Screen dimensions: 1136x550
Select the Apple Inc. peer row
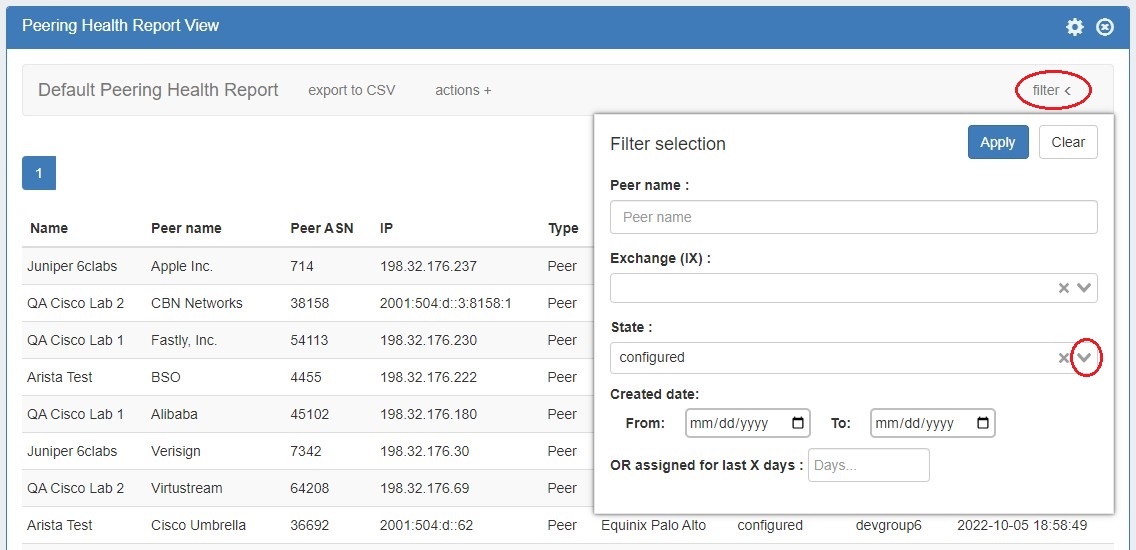point(182,266)
